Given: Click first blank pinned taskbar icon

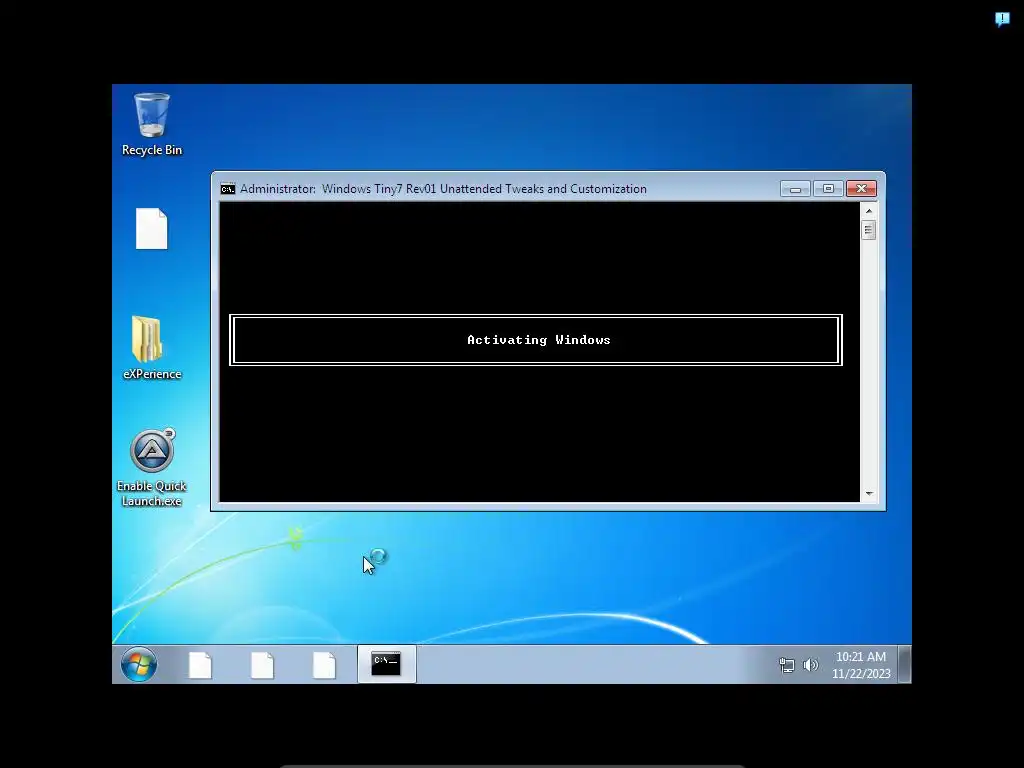Looking at the screenshot, I should point(200,665).
